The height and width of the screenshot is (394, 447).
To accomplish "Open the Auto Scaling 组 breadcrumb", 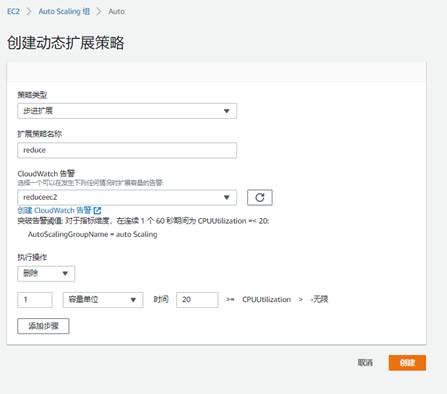I will pyautogui.click(x=64, y=11).
